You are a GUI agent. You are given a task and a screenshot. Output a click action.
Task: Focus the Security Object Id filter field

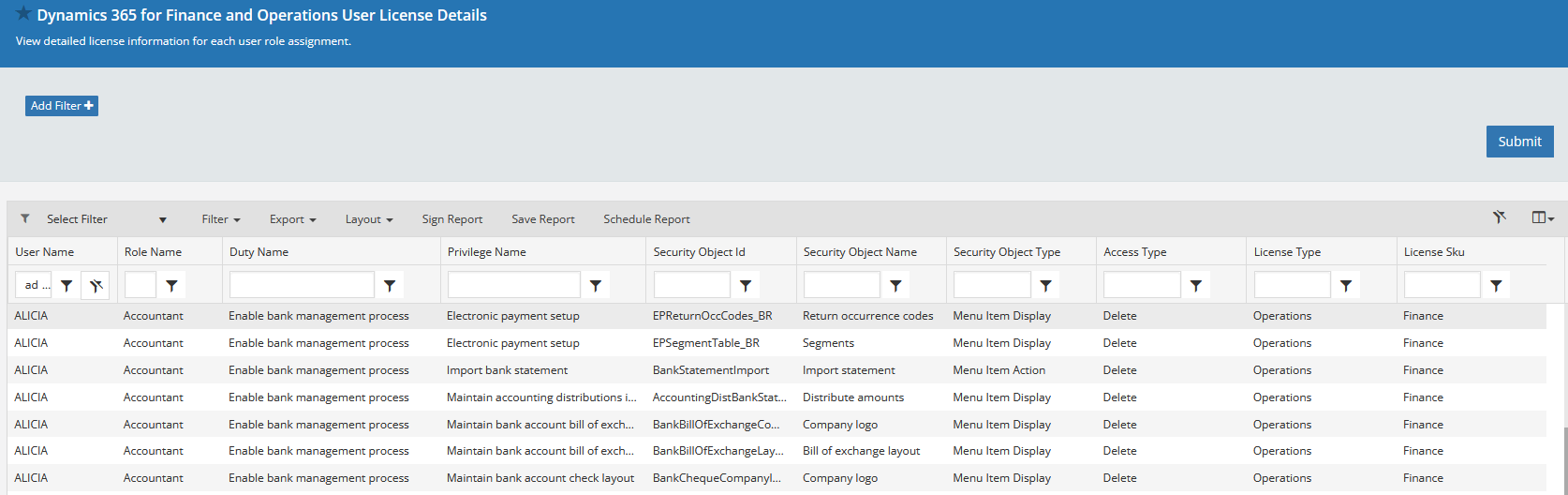coord(692,285)
